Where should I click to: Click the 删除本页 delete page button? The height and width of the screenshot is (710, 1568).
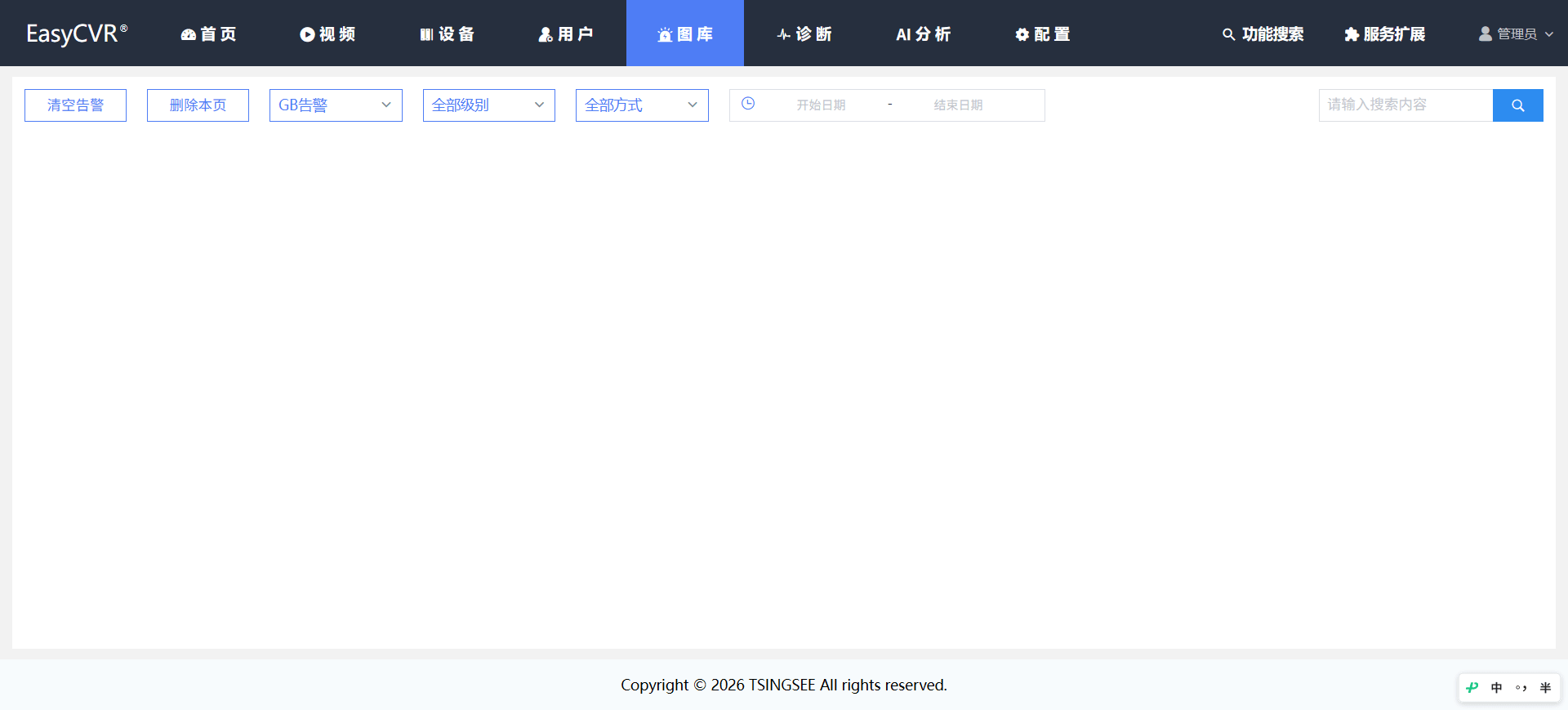198,105
